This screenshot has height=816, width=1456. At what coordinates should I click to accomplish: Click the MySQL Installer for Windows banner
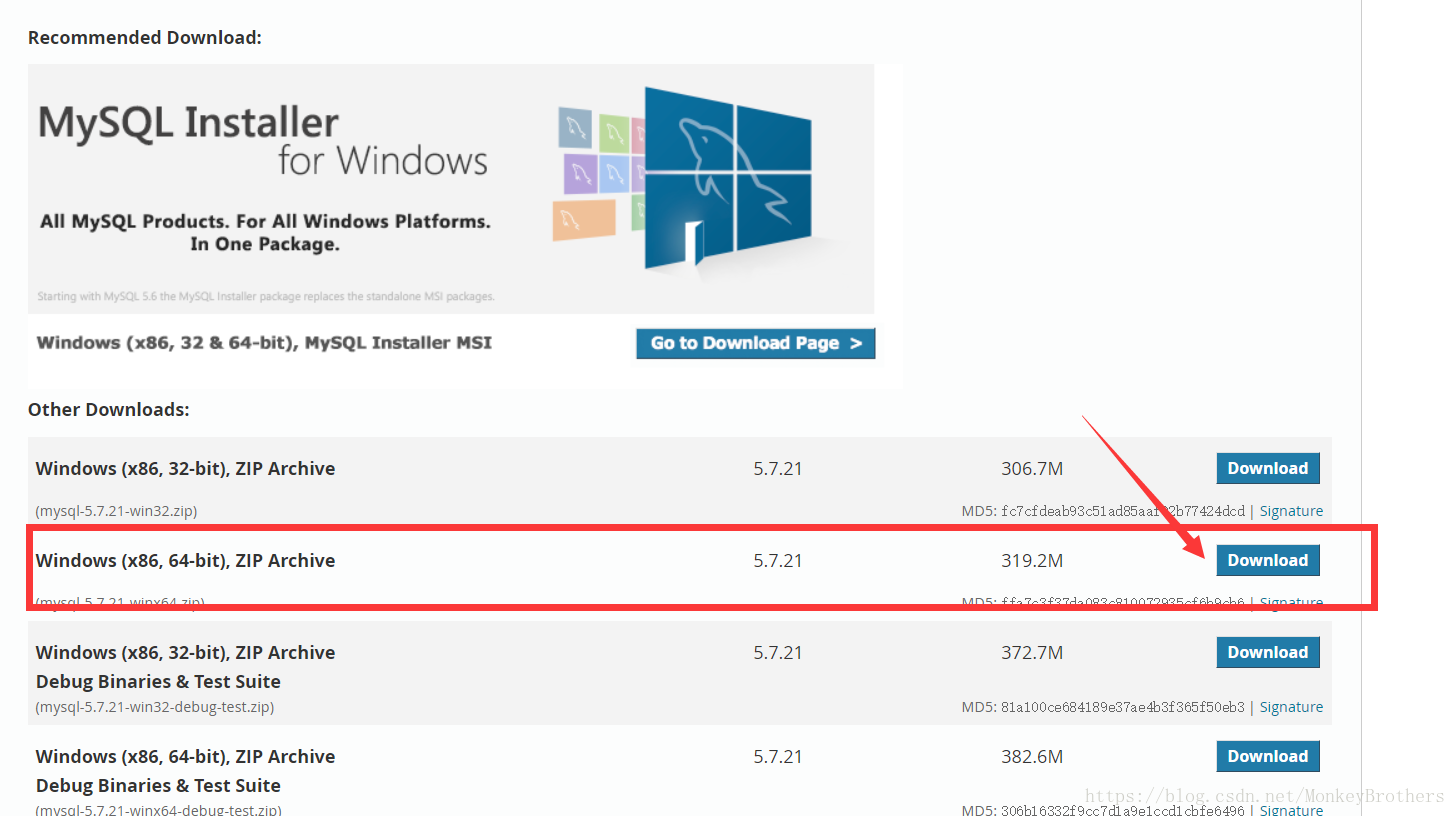(x=451, y=189)
